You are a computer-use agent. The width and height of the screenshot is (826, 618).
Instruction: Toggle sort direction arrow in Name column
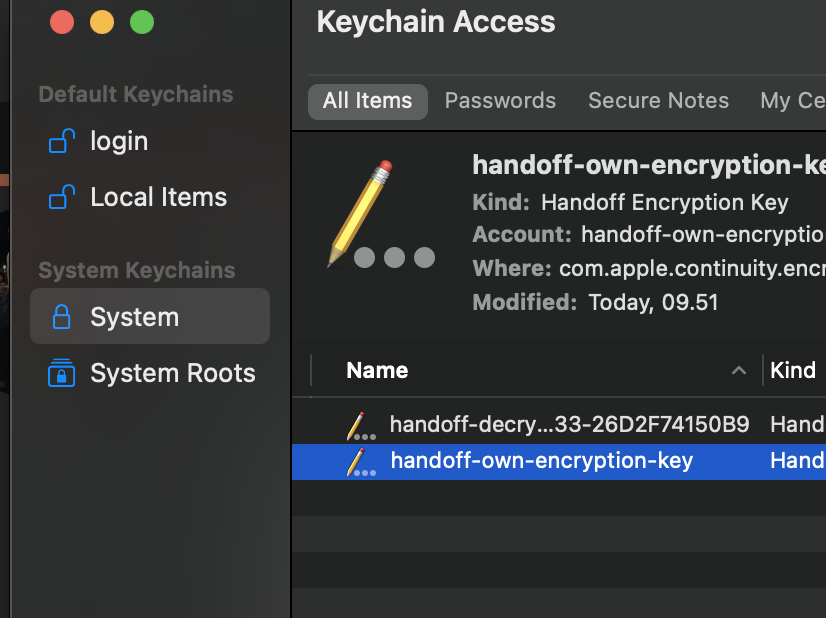point(739,370)
